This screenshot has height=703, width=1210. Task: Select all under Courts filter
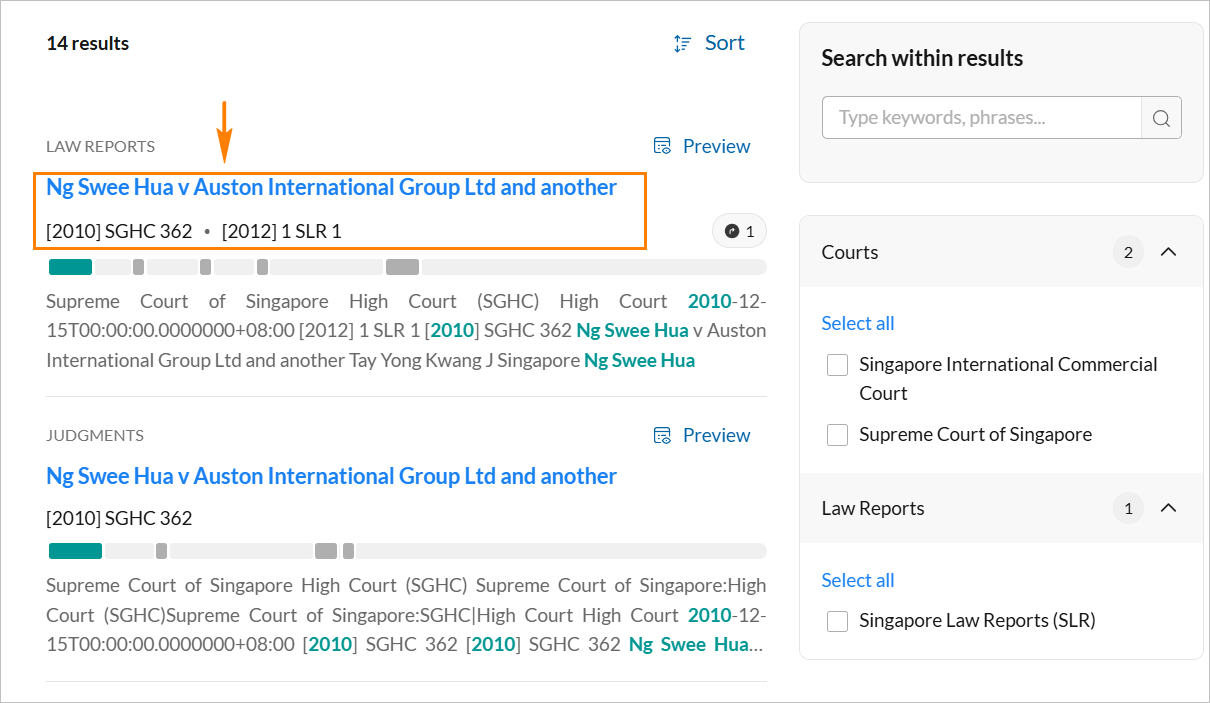coord(857,323)
